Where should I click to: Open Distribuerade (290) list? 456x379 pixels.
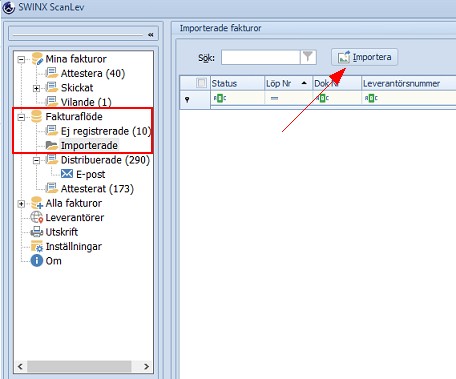[x=105, y=160]
